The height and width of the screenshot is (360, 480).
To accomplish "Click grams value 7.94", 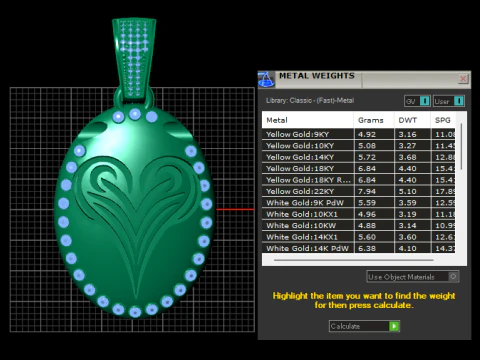I will tap(367, 191).
